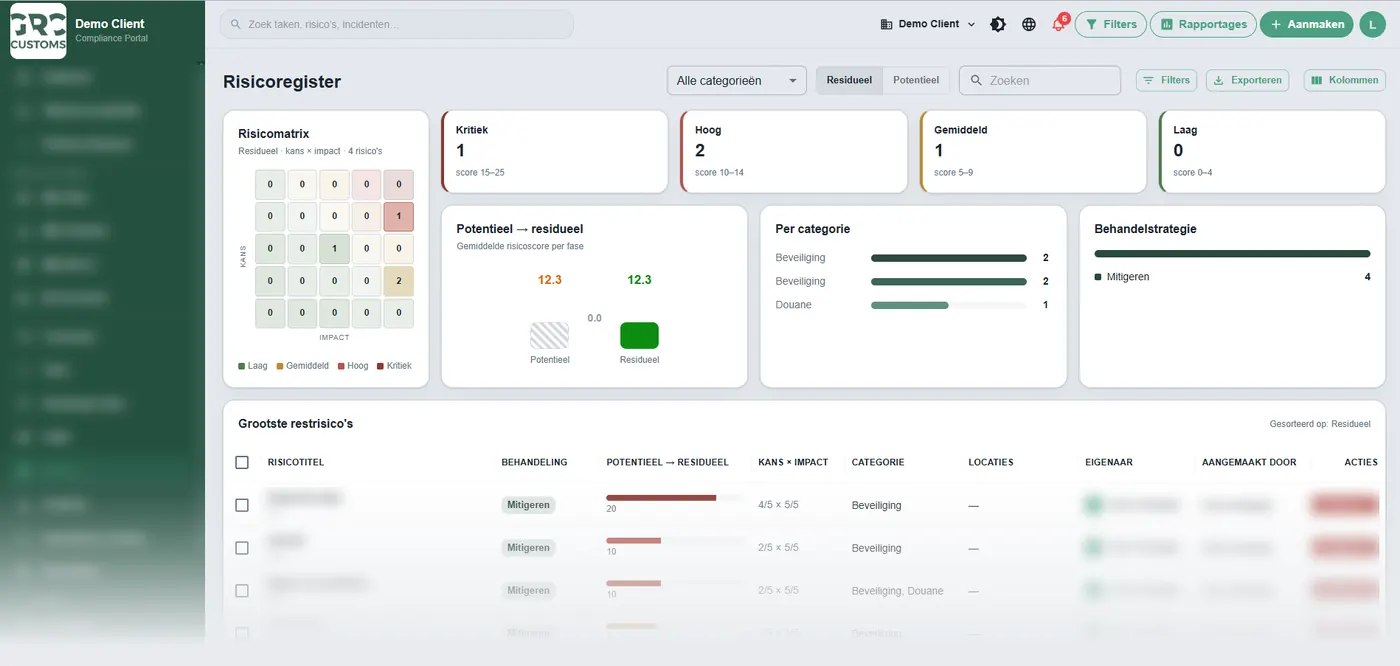Image resolution: width=1400 pixels, height=666 pixels.
Task: Click the top-bar Filters pill with funnel icon
Action: [1110, 24]
